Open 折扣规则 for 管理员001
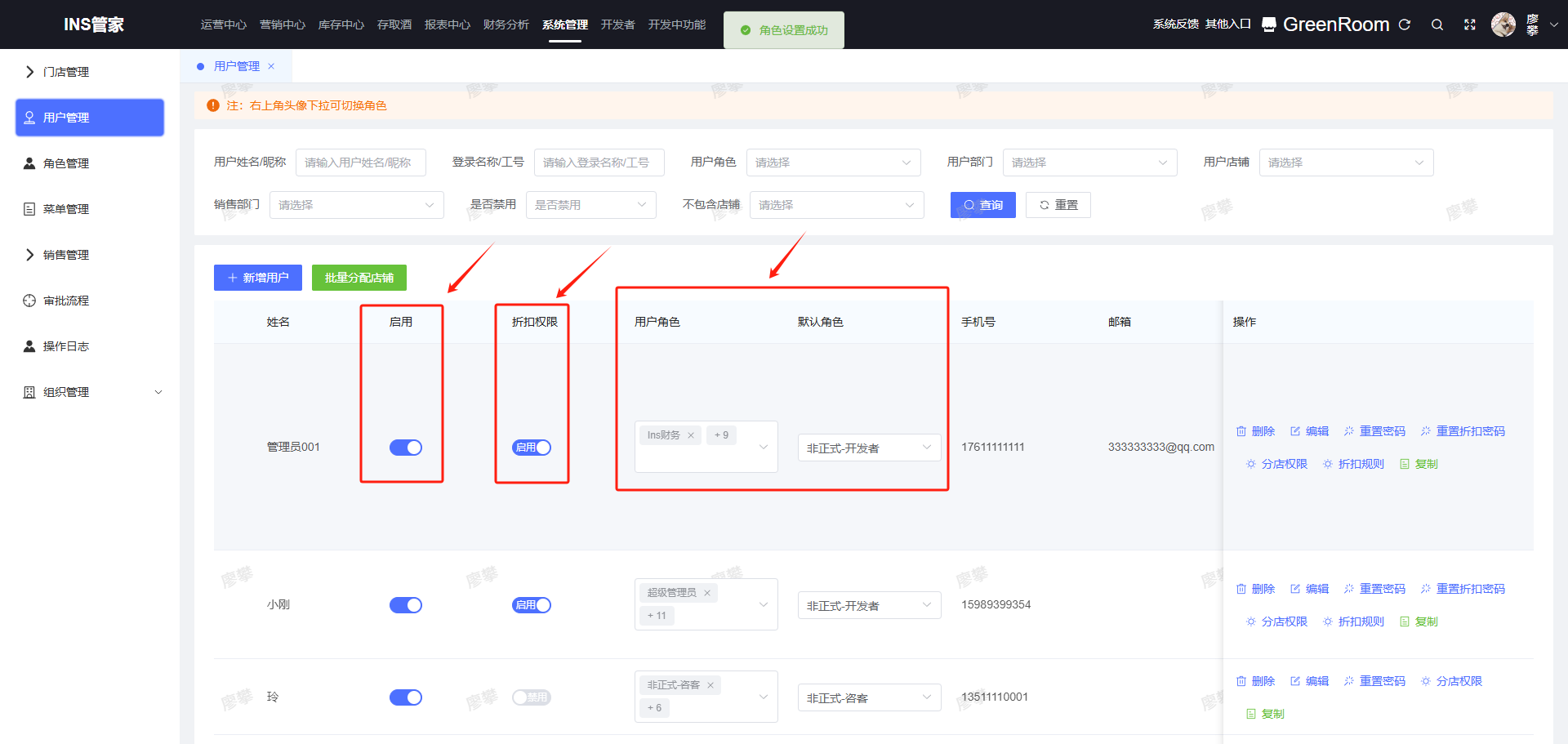This screenshot has height=744, width=1568. coord(1353,464)
